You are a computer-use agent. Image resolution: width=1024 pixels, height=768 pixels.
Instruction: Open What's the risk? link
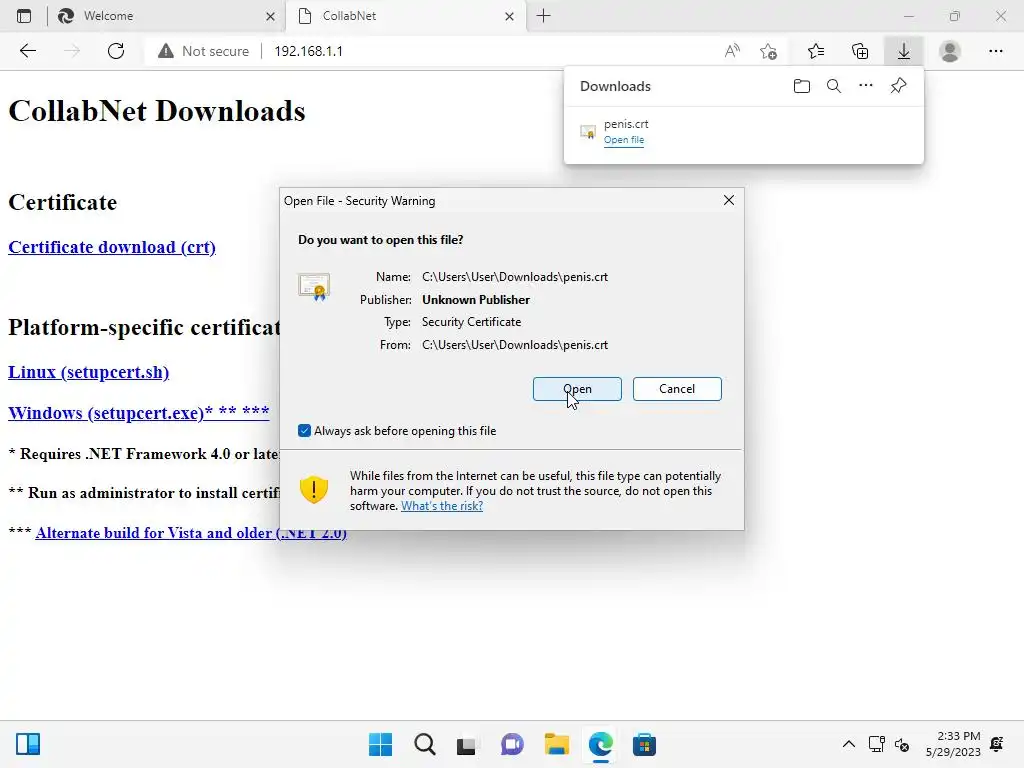(442, 506)
